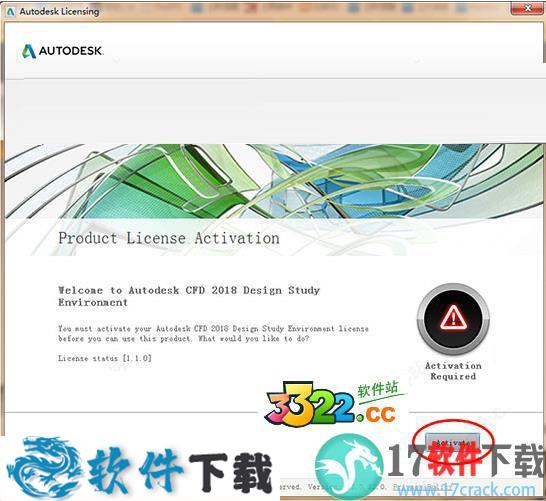This screenshot has width=546, height=501.
Task: Click the License status [1.1.0] text
Action: (x=105, y=358)
